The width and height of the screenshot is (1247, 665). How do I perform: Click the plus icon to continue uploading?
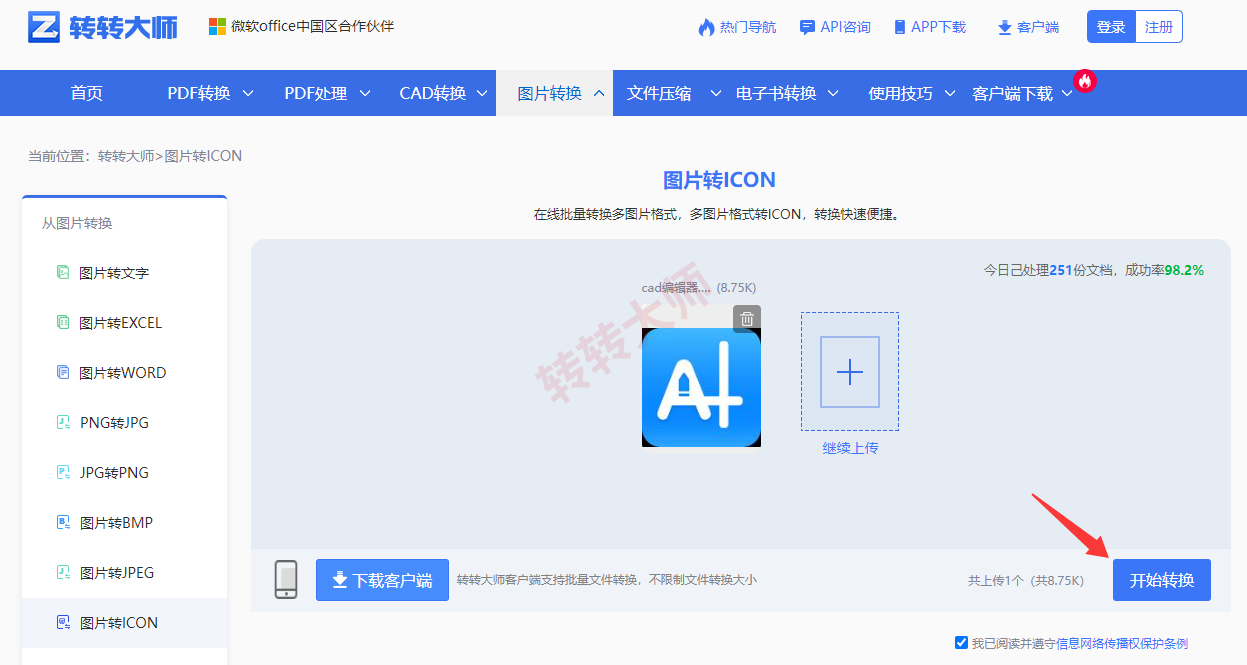pyautogui.click(x=850, y=372)
